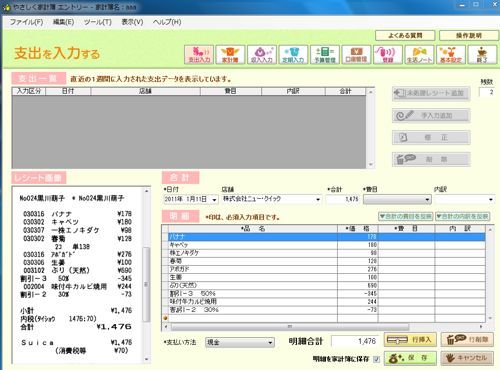Open the 日付 date dropdown

click(x=214, y=200)
